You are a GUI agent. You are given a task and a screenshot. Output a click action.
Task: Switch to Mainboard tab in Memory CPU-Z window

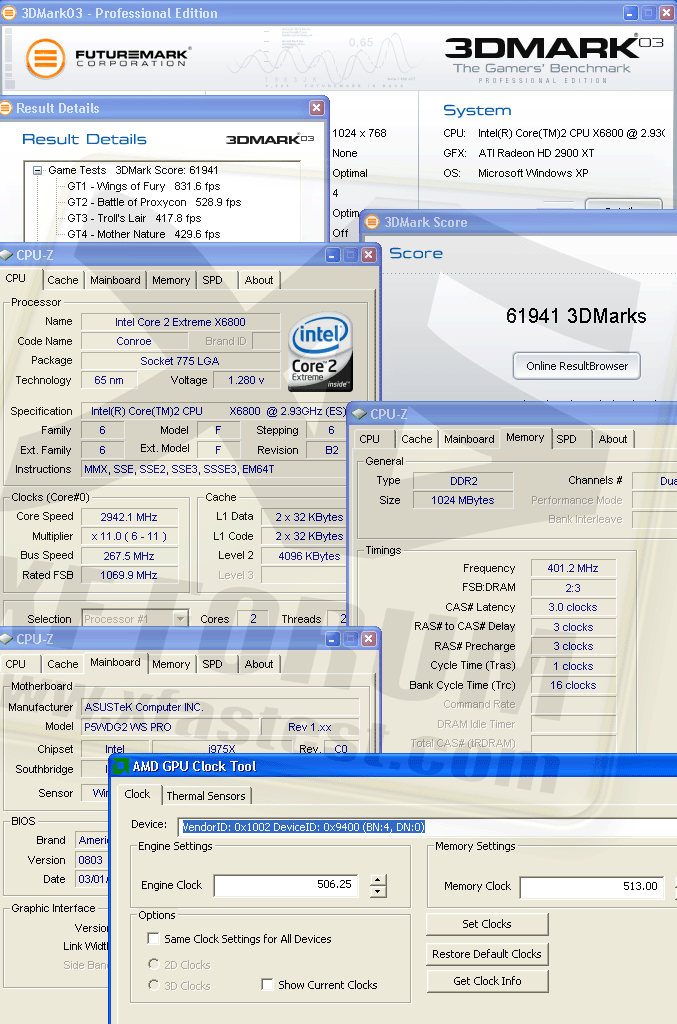[469, 440]
